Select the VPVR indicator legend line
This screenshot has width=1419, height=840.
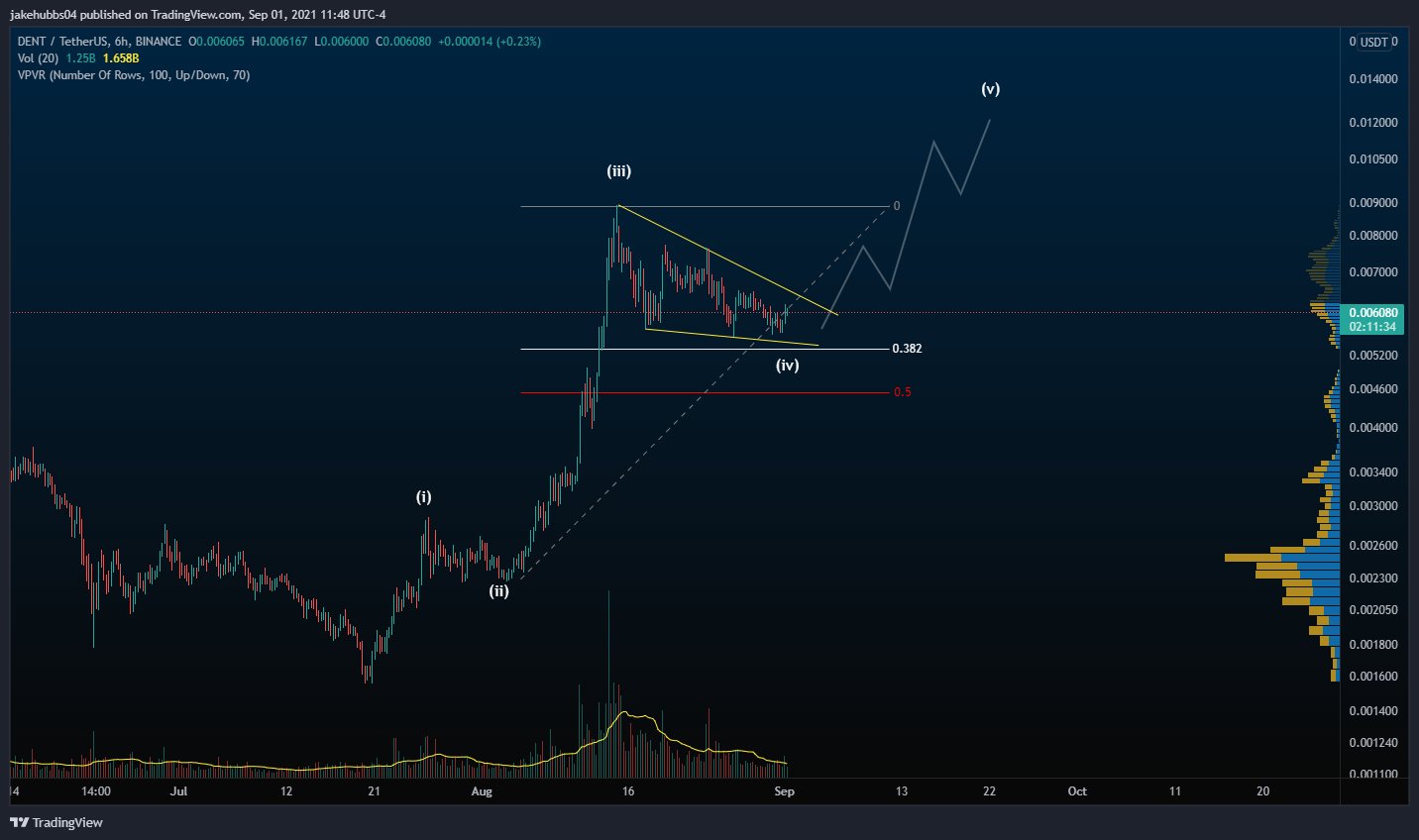133,75
